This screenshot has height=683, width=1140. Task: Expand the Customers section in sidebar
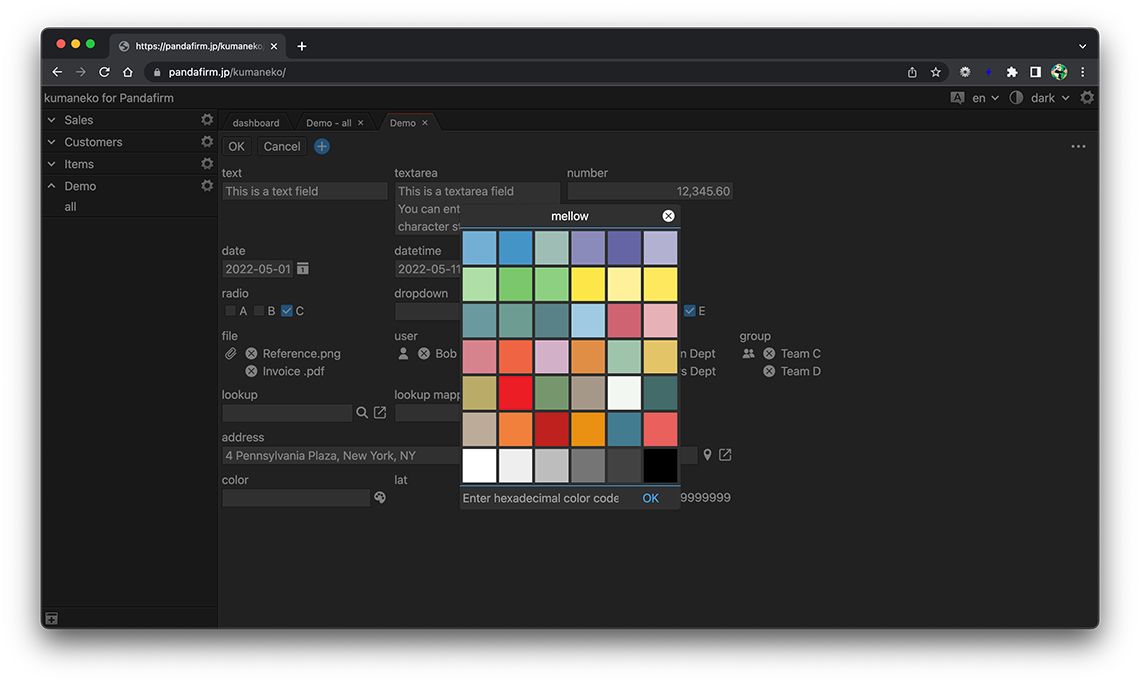(x=52, y=142)
